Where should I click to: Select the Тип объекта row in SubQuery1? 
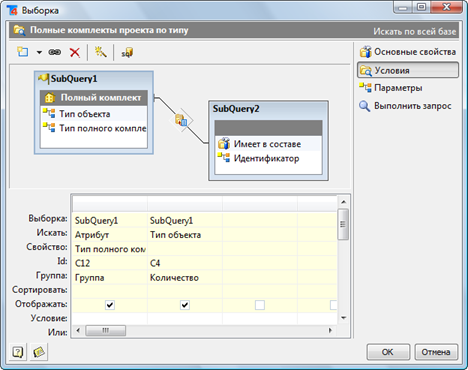94,114
